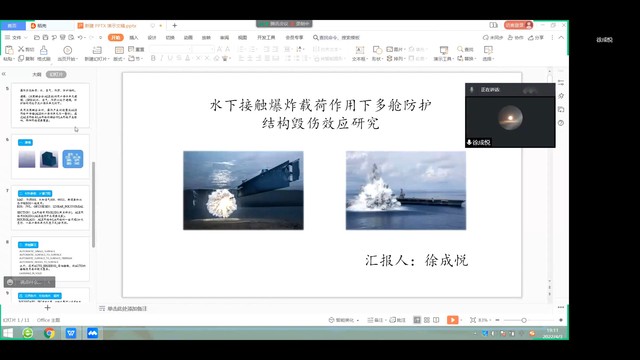Open the reading view book icon
Image resolution: width=640 pixels, height=360 pixels.
tap(436, 320)
